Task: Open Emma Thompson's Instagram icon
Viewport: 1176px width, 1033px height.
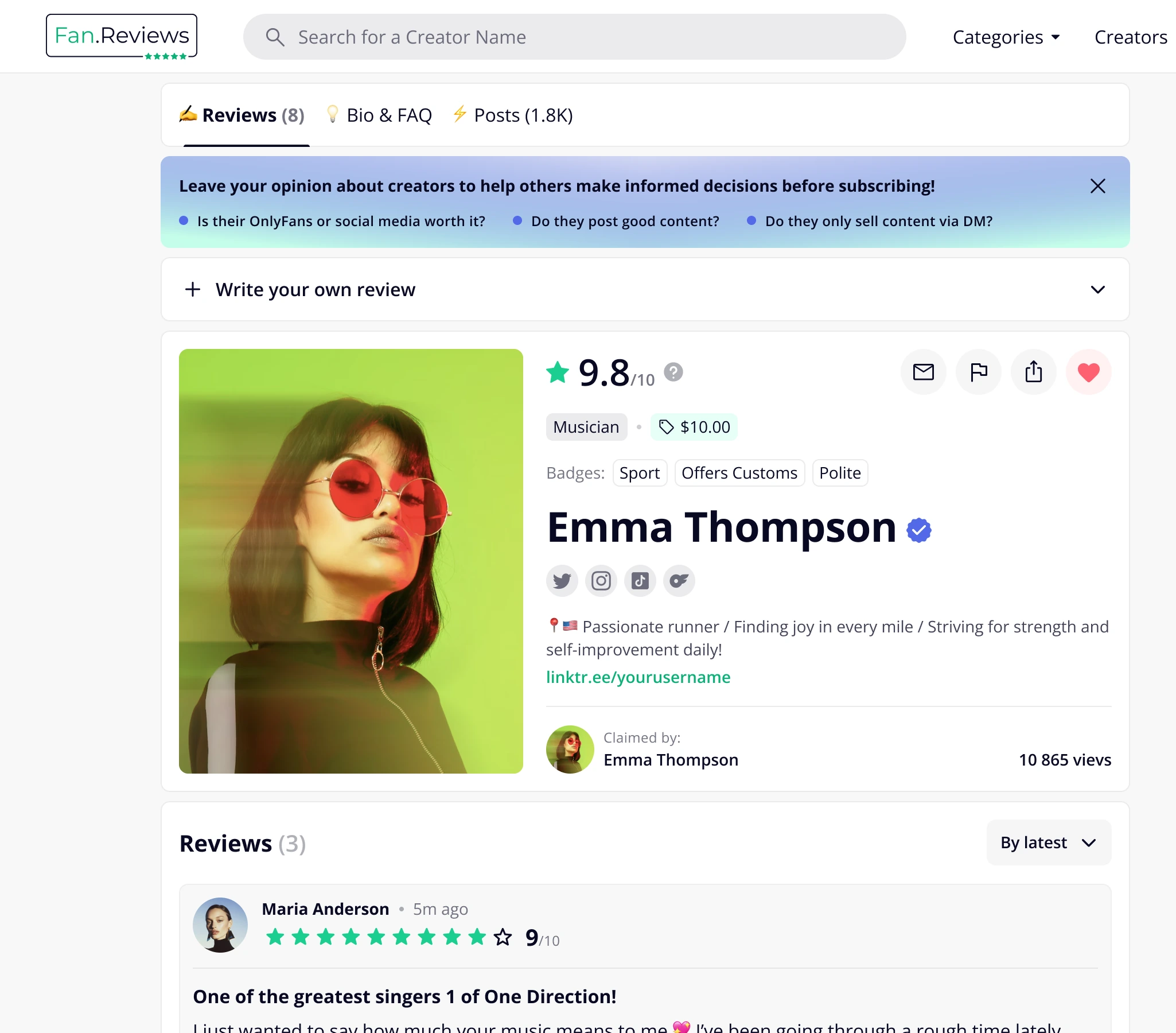Action: click(601, 581)
